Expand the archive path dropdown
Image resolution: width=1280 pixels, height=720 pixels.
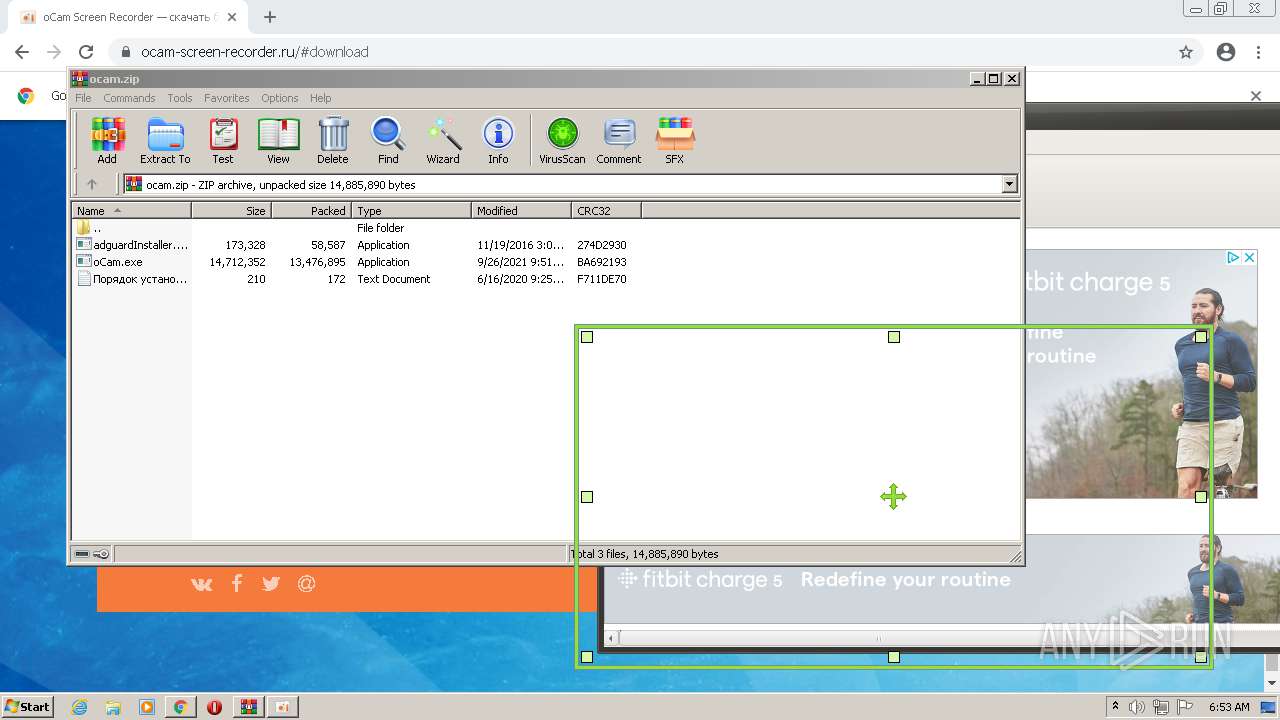click(1009, 184)
